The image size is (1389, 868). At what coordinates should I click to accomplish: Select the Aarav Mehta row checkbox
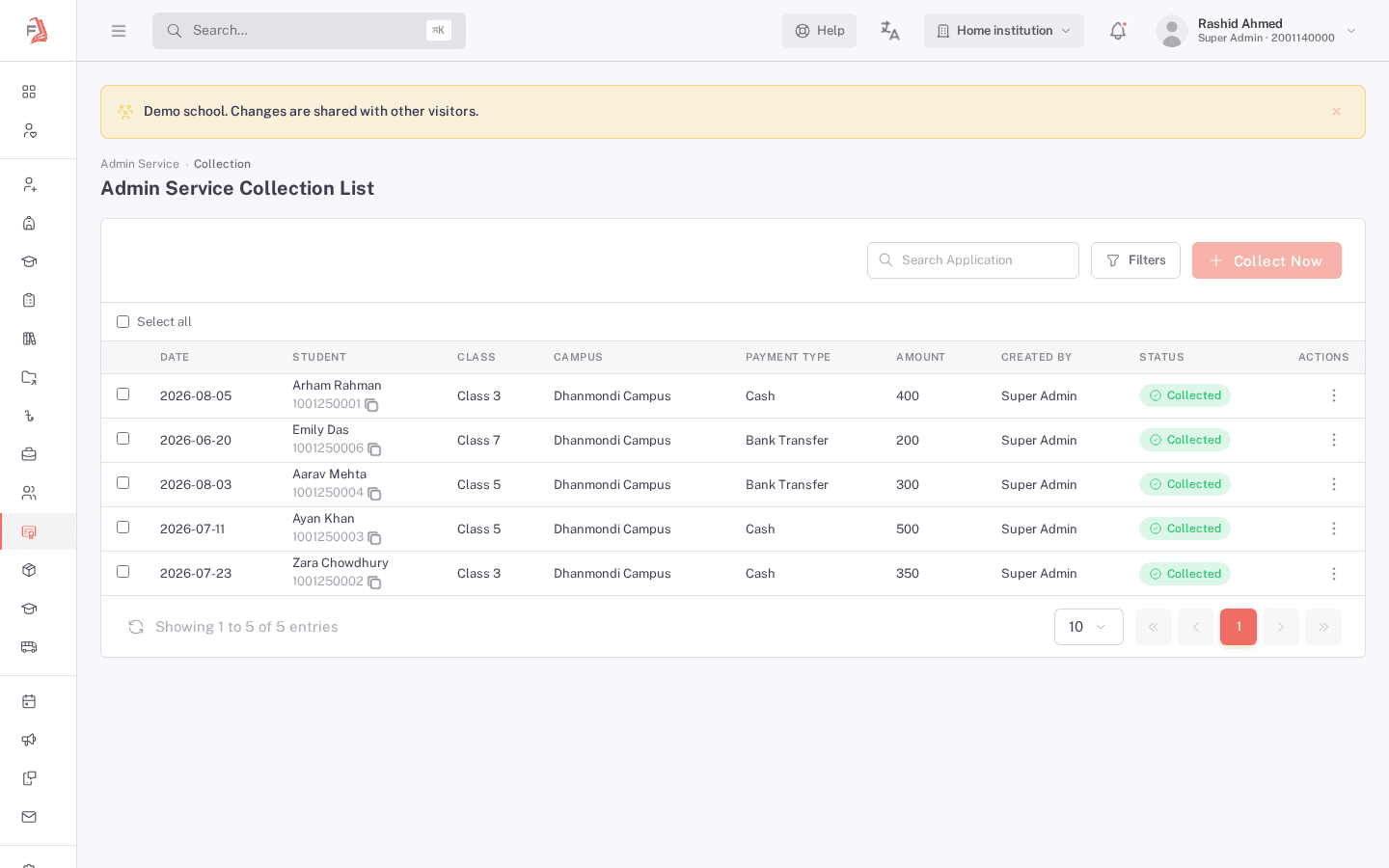(x=123, y=482)
